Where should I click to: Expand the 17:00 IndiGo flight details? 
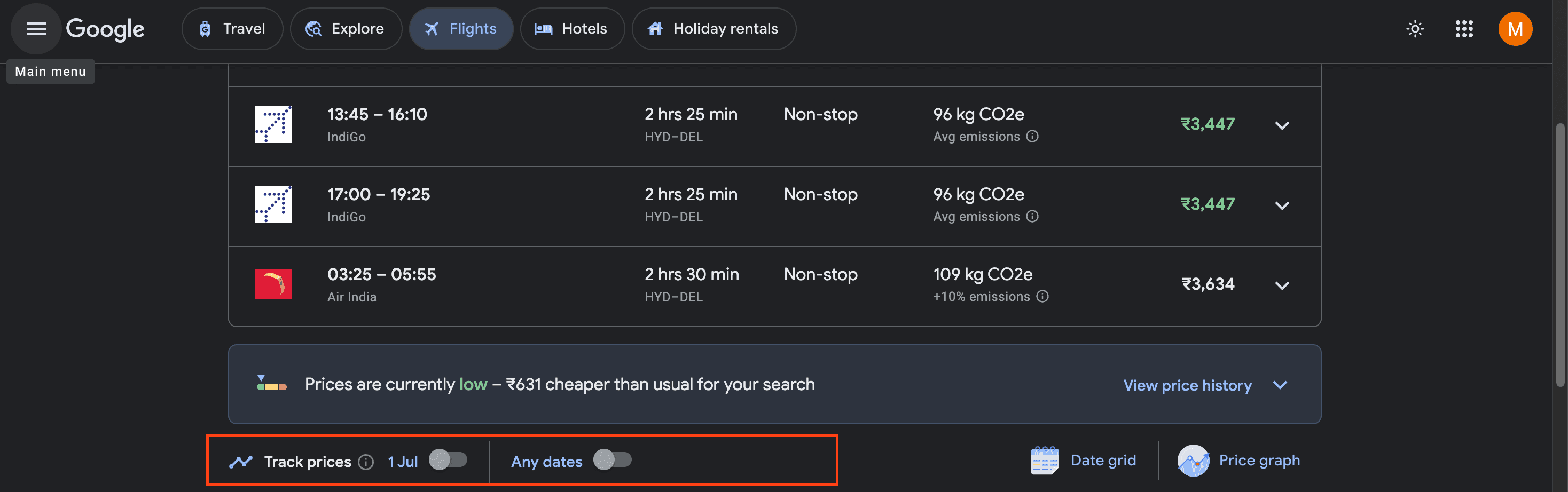click(x=1282, y=205)
